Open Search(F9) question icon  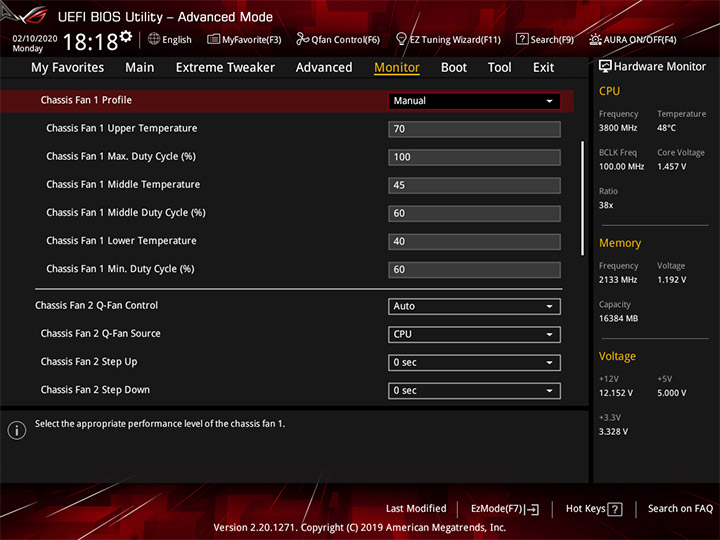522,39
